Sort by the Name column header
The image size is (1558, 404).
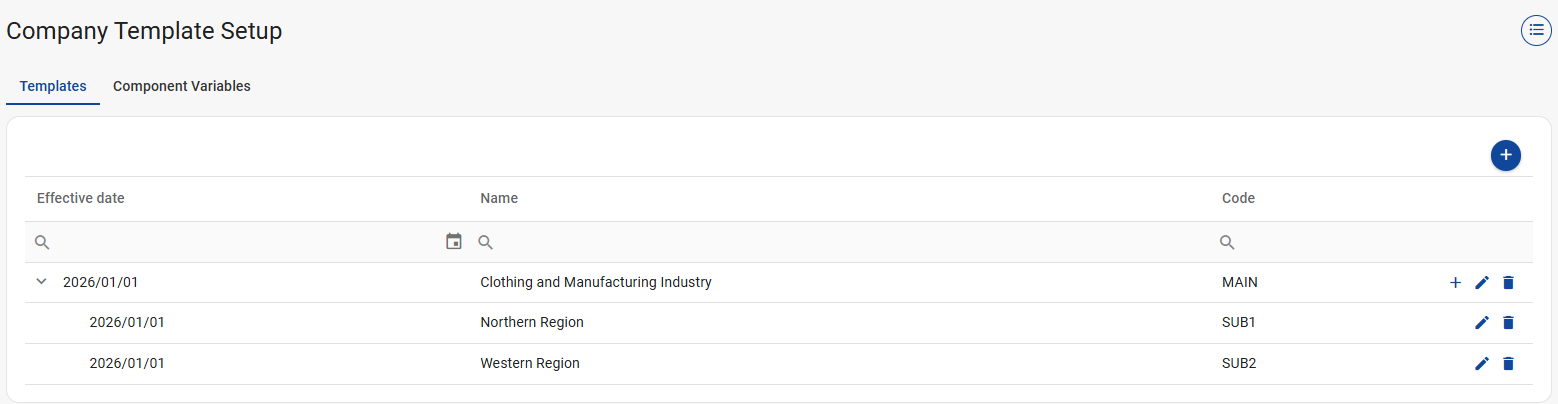coord(499,198)
